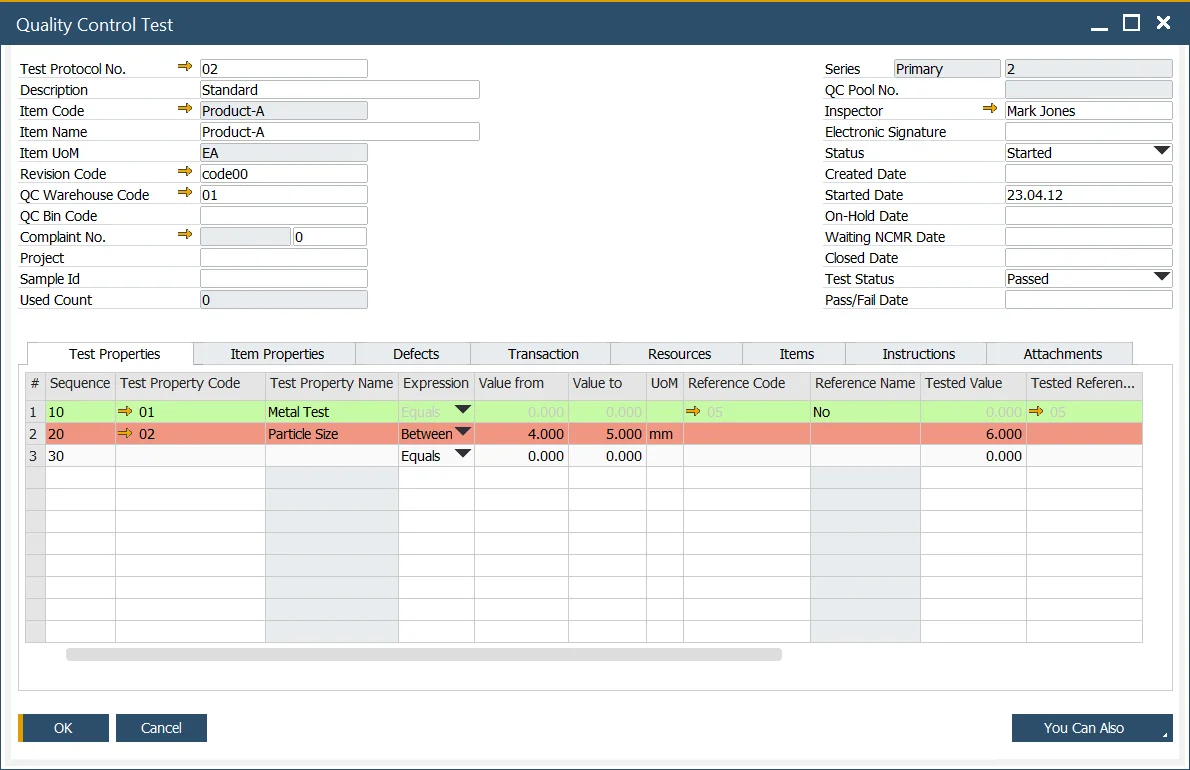Click the link arrow next to Test Protocol No.
The width and height of the screenshot is (1190, 770).
pyautogui.click(x=185, y=67)
